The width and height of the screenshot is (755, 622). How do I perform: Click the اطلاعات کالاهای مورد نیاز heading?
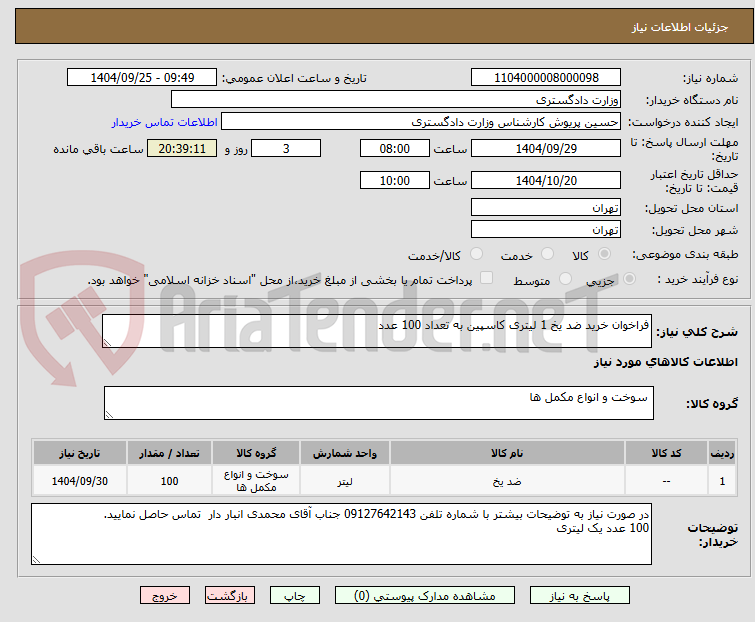point(665,362)
